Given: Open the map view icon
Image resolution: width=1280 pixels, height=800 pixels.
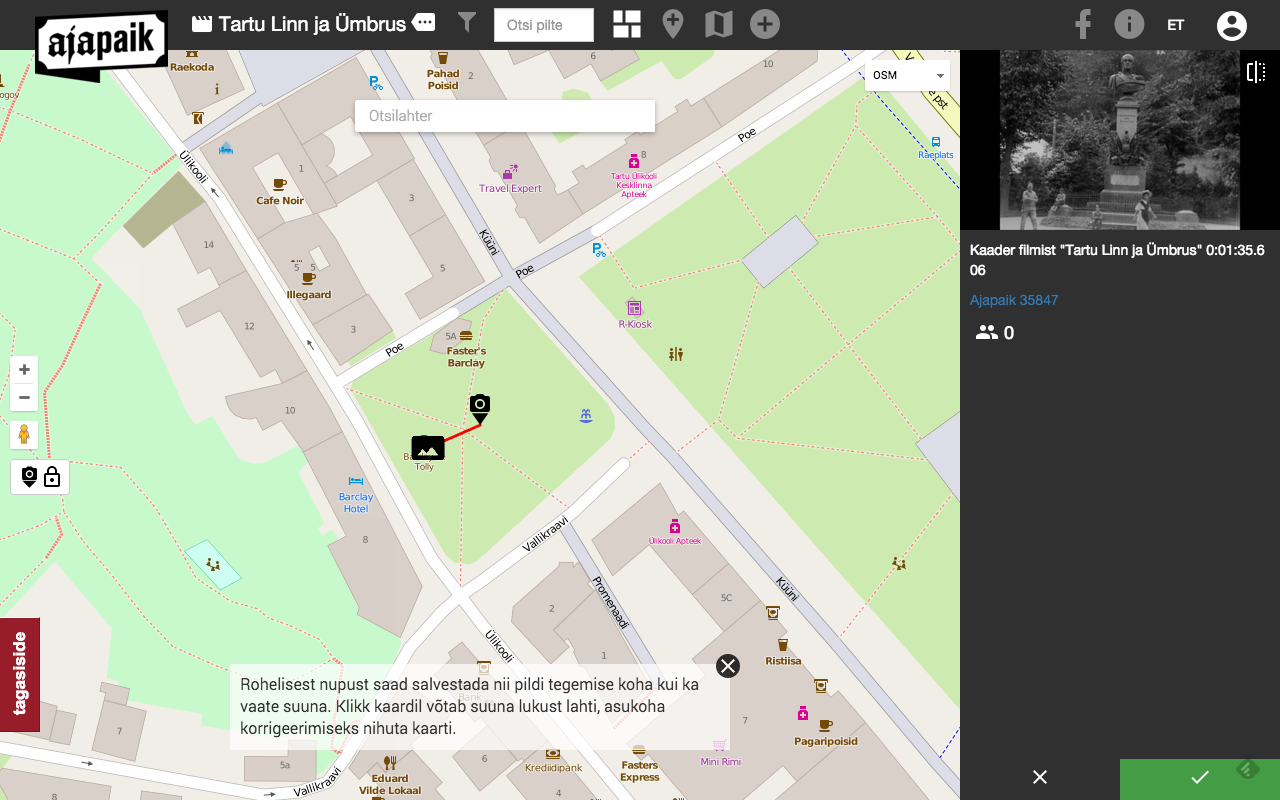Looking at the screenshot, I should [x=719, y=24].
